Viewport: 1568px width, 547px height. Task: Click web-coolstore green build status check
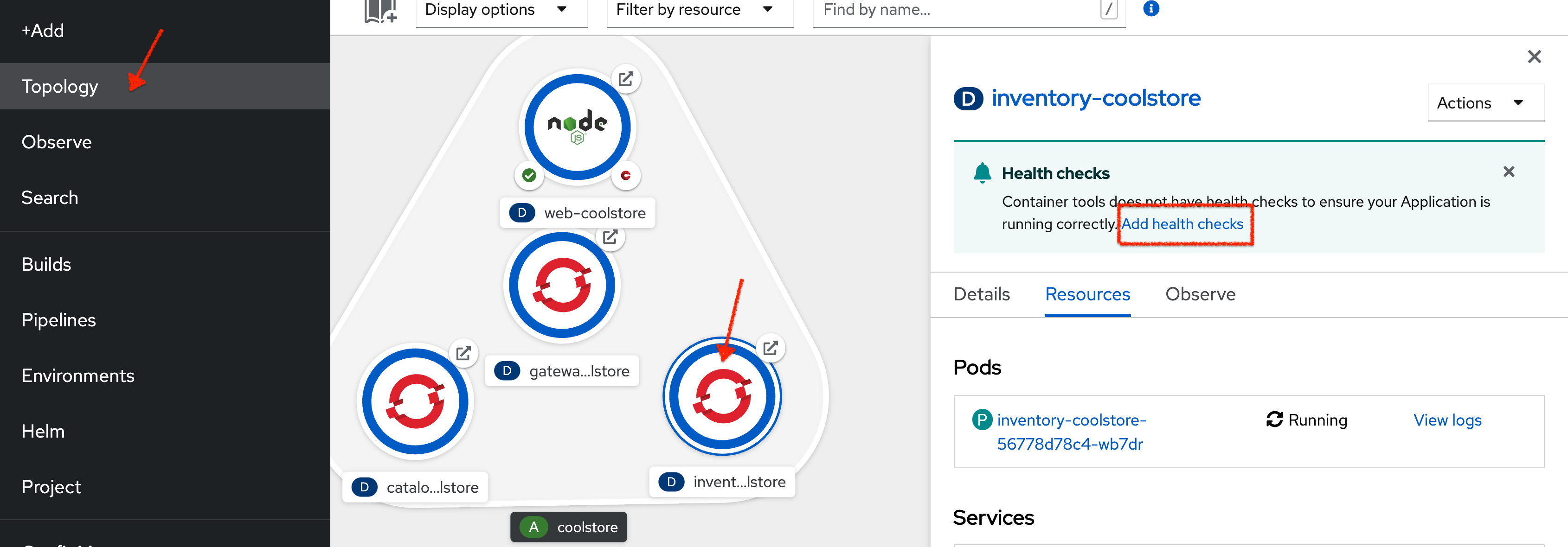529,176
